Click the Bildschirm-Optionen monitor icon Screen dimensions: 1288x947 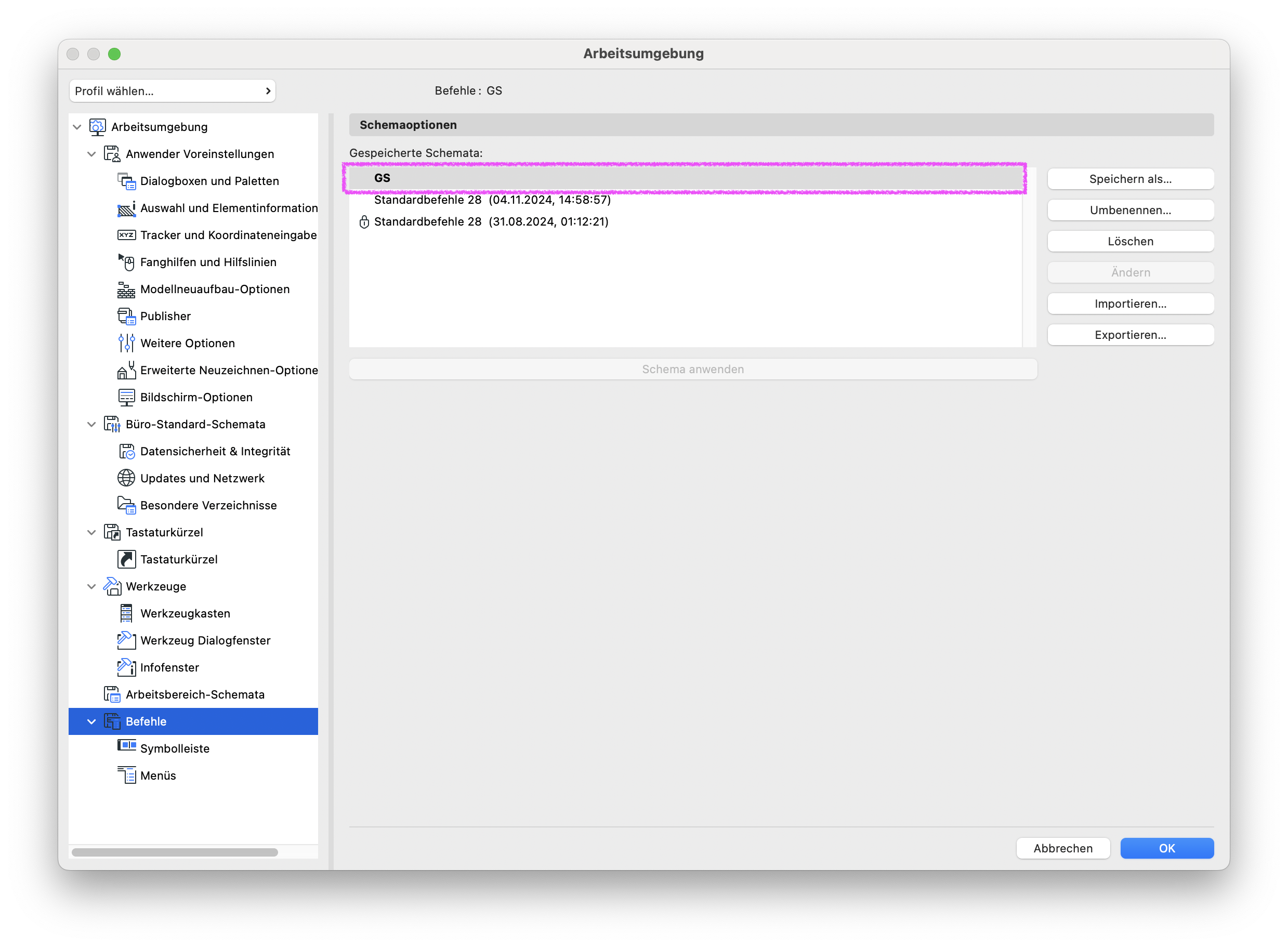(x=126, y=397)
